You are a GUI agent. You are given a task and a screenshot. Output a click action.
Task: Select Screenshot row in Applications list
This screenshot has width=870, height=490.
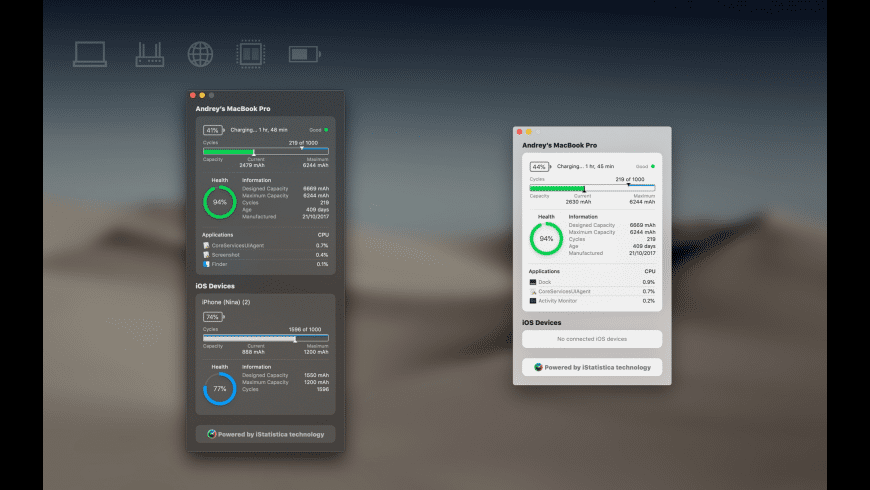click(265, 255)
